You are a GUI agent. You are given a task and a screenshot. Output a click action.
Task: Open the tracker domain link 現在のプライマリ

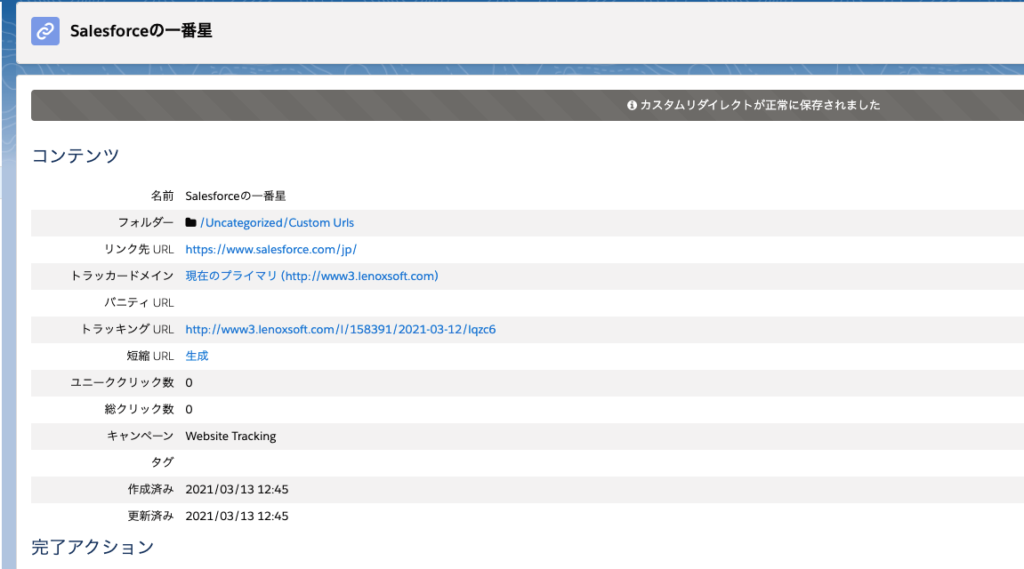(x=312, y=276)
